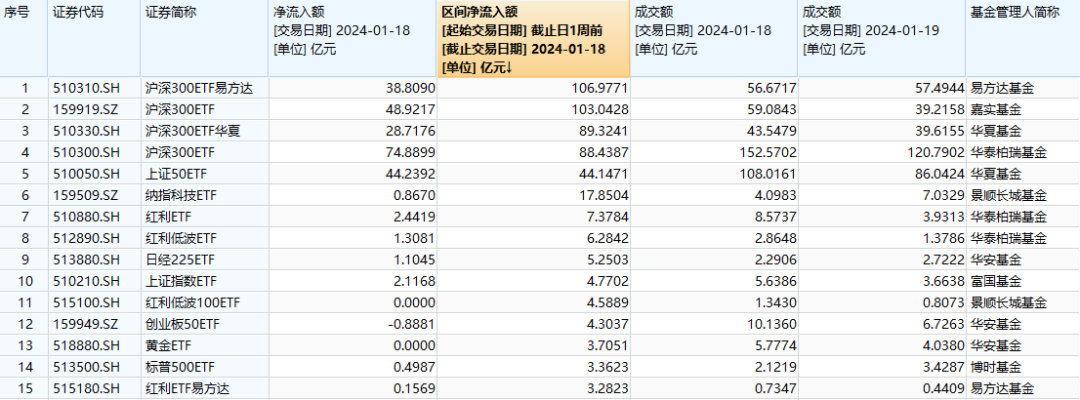The image size is (1080, 400).
Task: Select row number 15 in 序号 column
Action: [25, 387]
